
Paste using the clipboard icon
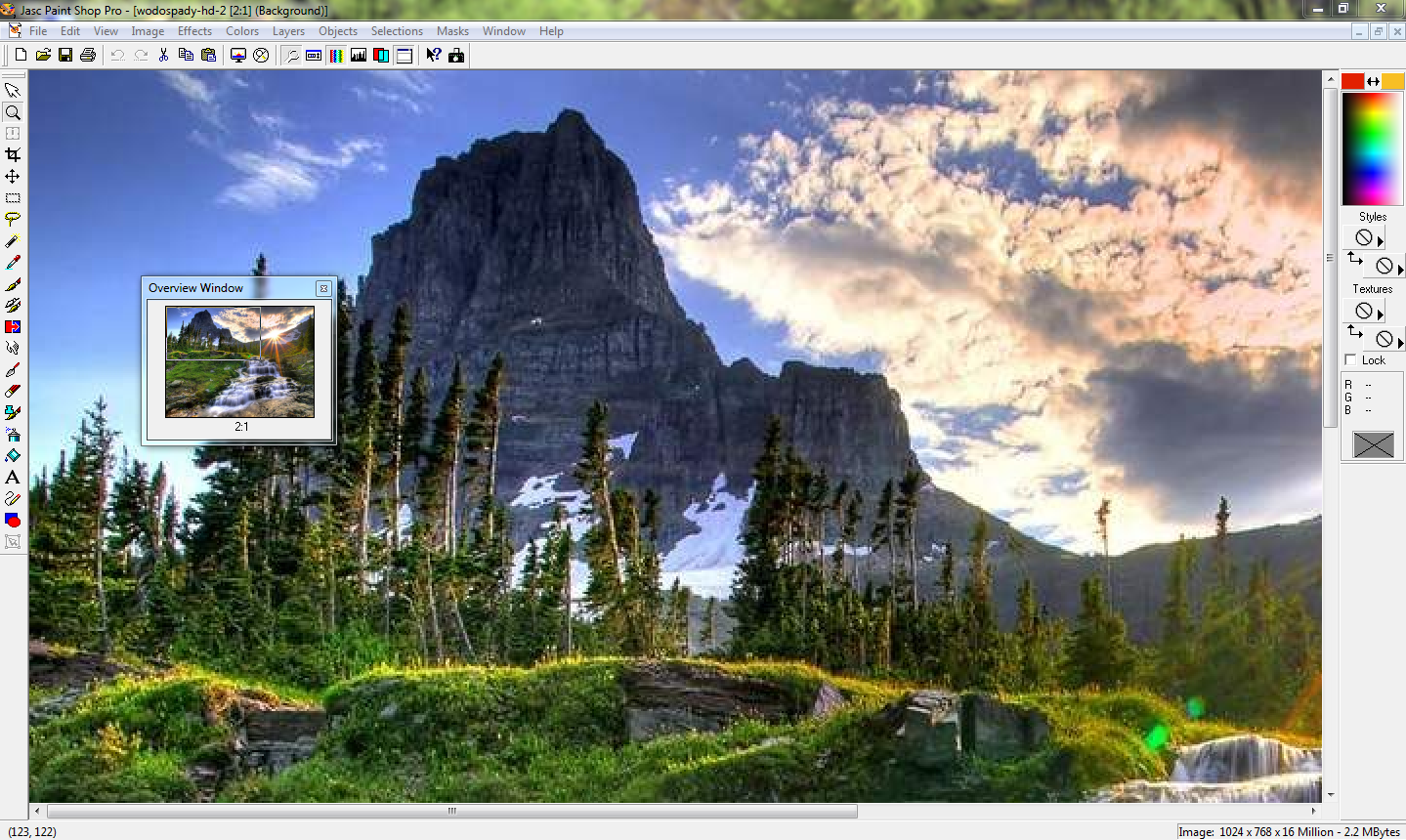click(x=208, y=55)
